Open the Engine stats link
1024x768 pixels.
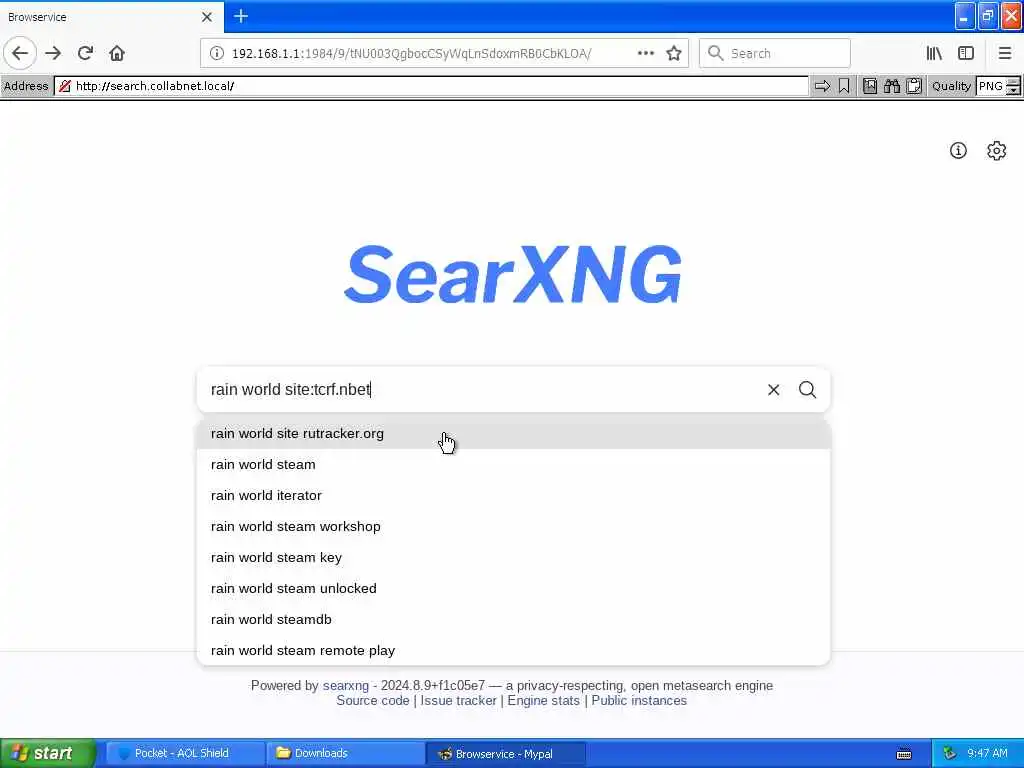point(543,701)
